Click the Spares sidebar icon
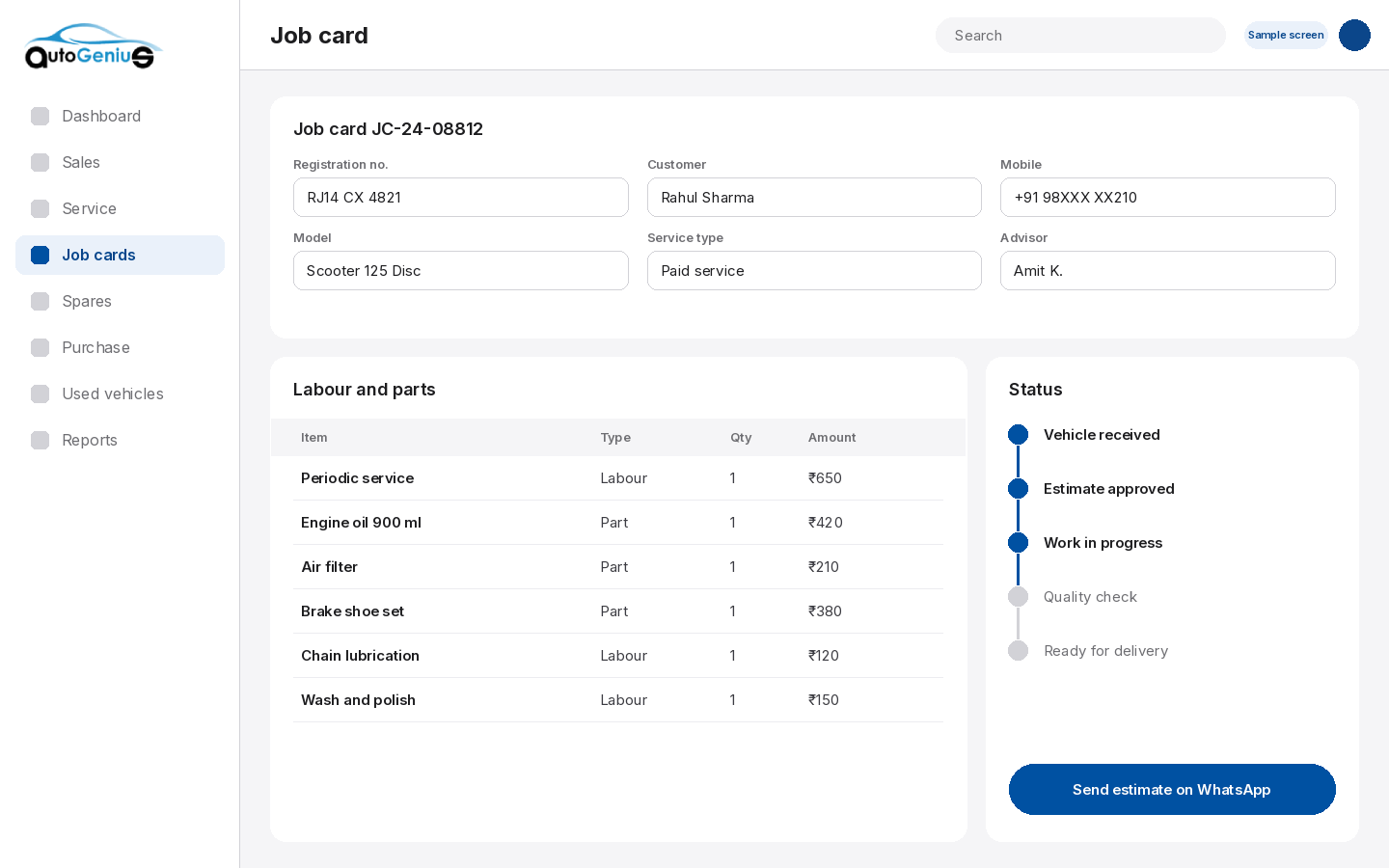1389x868 pixels. [40, 301]
